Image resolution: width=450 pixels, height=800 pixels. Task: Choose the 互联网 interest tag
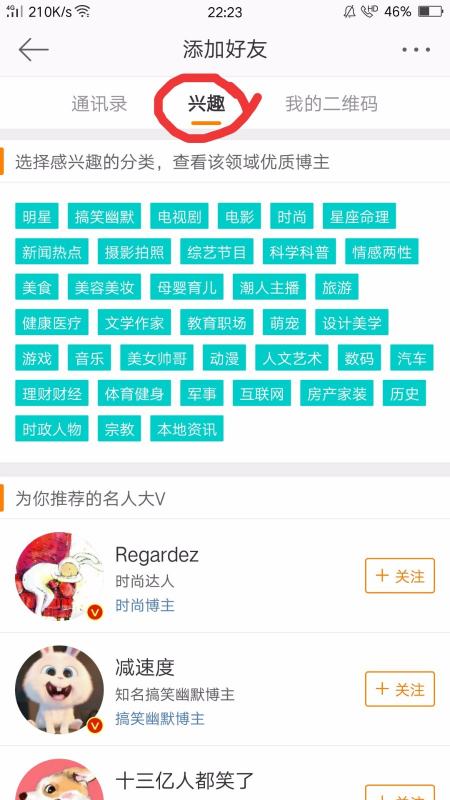[x=262, y=393]
